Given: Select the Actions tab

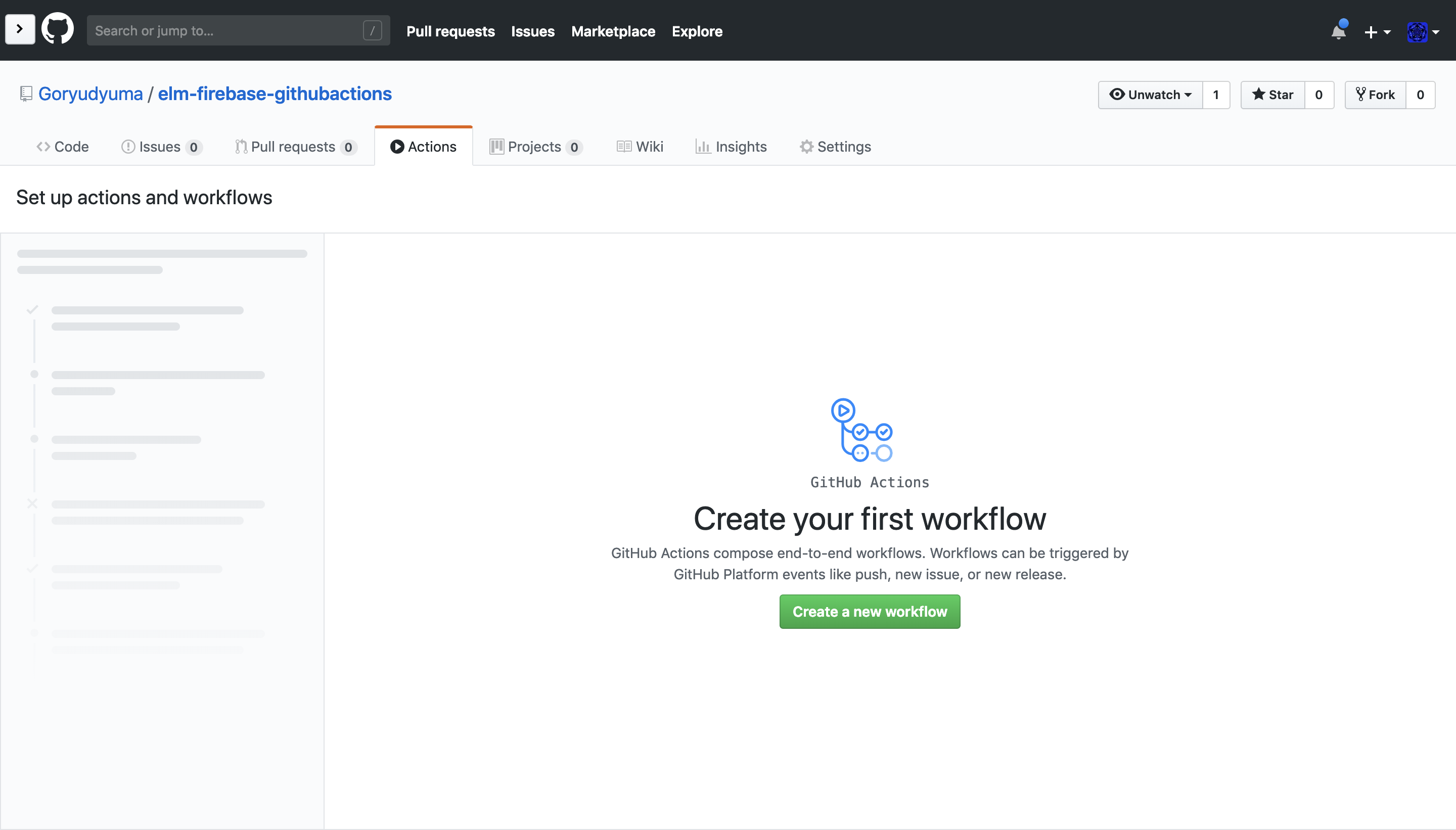Looking at the screenshot, I should (x=423, y=146).
